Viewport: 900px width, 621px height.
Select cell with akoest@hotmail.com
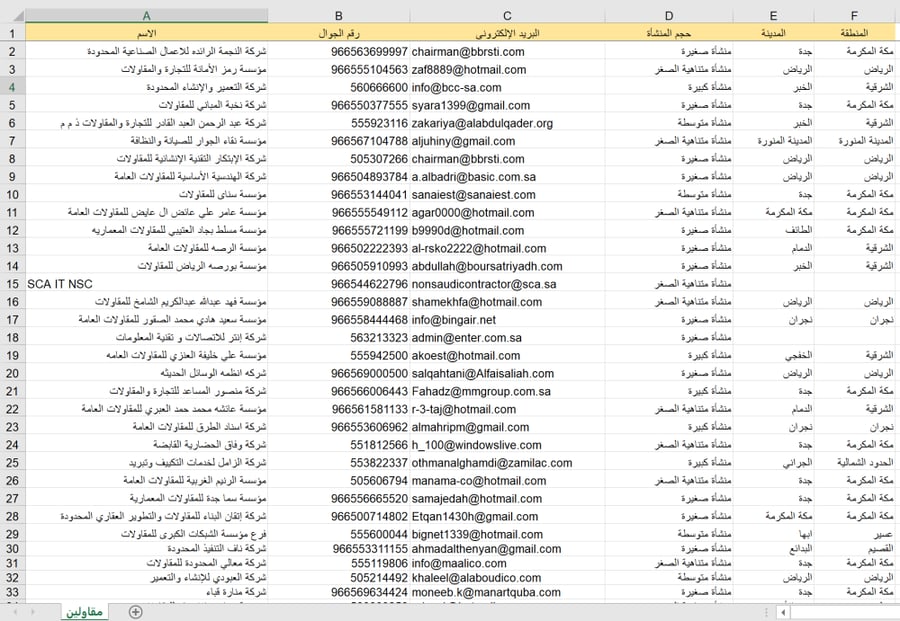[x=507, y=355]
